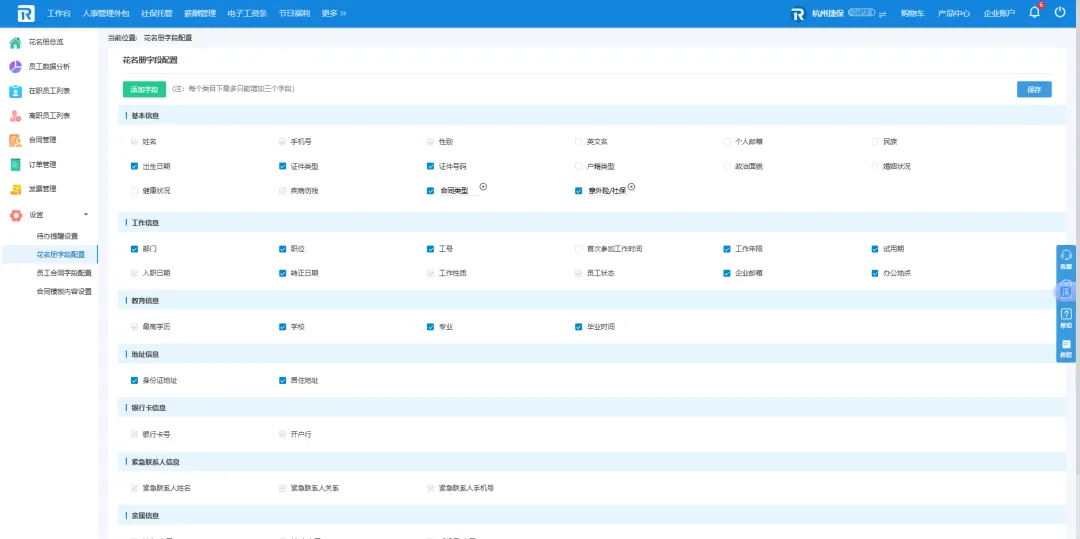Click the 合同管理 contract icon

click(15, 140)
